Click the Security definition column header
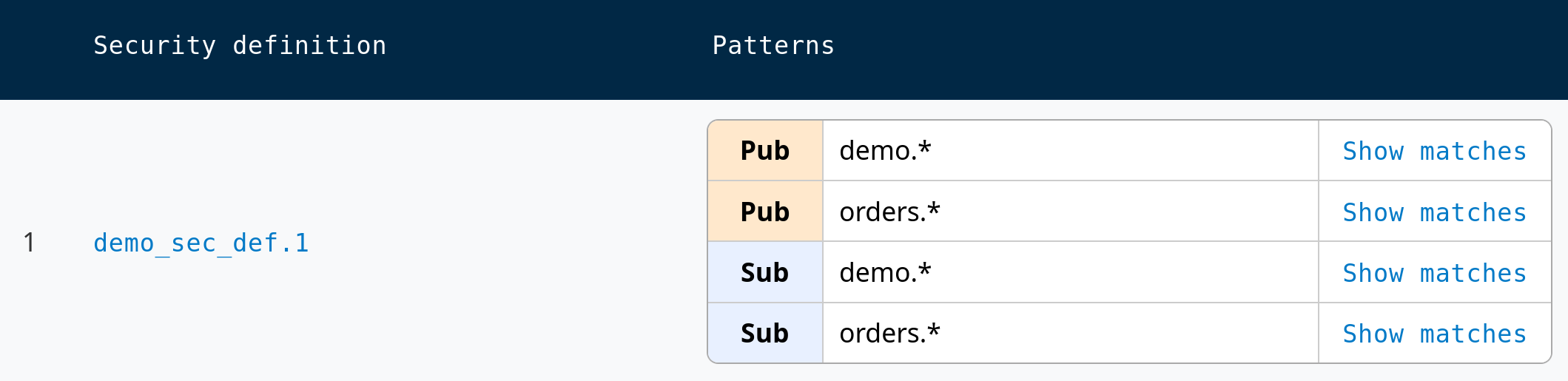 tap(240, 46)
